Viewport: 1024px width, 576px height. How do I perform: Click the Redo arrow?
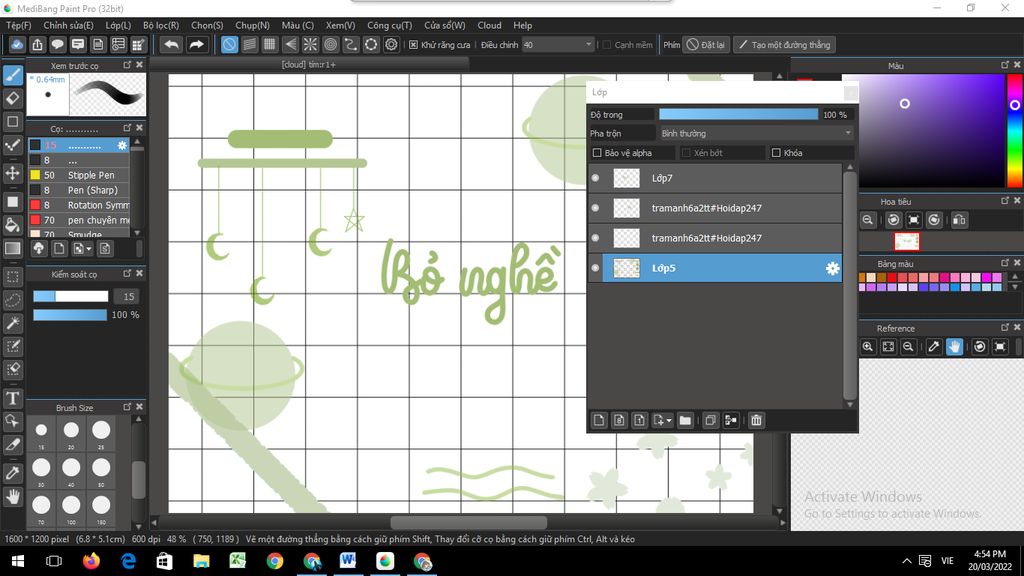(196, 44)
